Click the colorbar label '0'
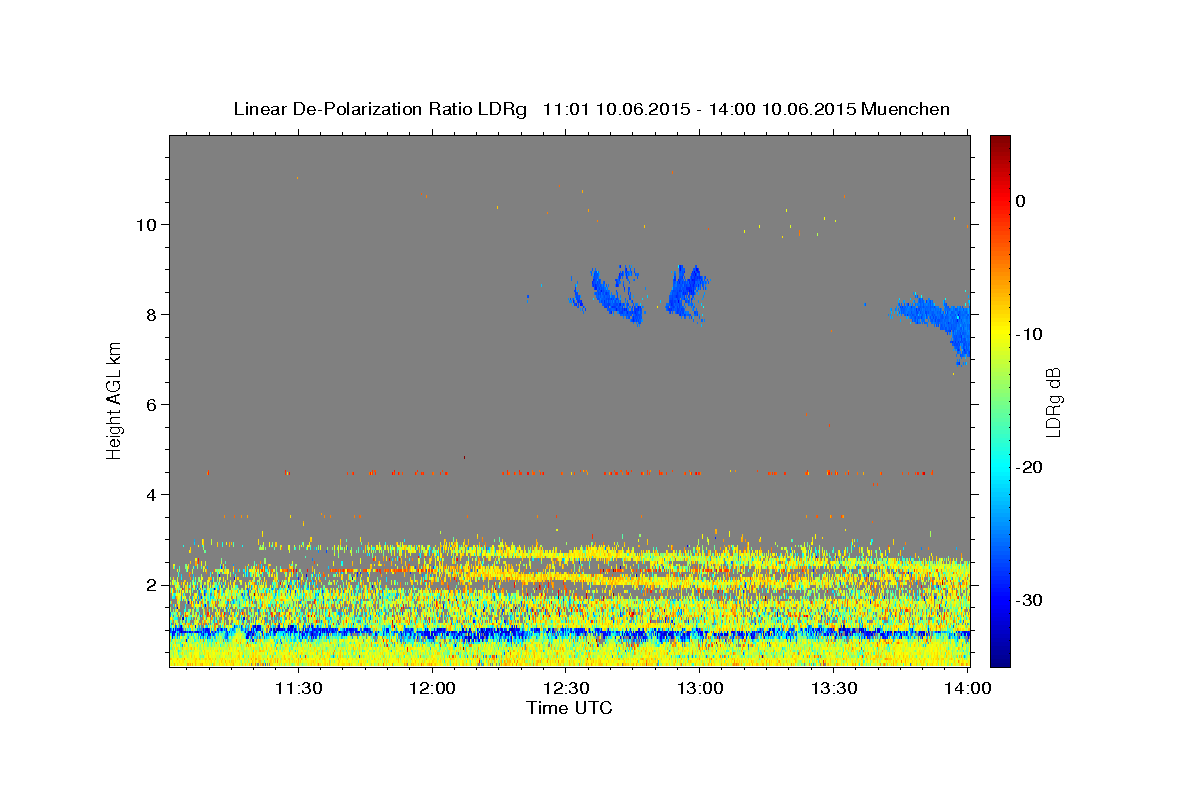 1021,201
